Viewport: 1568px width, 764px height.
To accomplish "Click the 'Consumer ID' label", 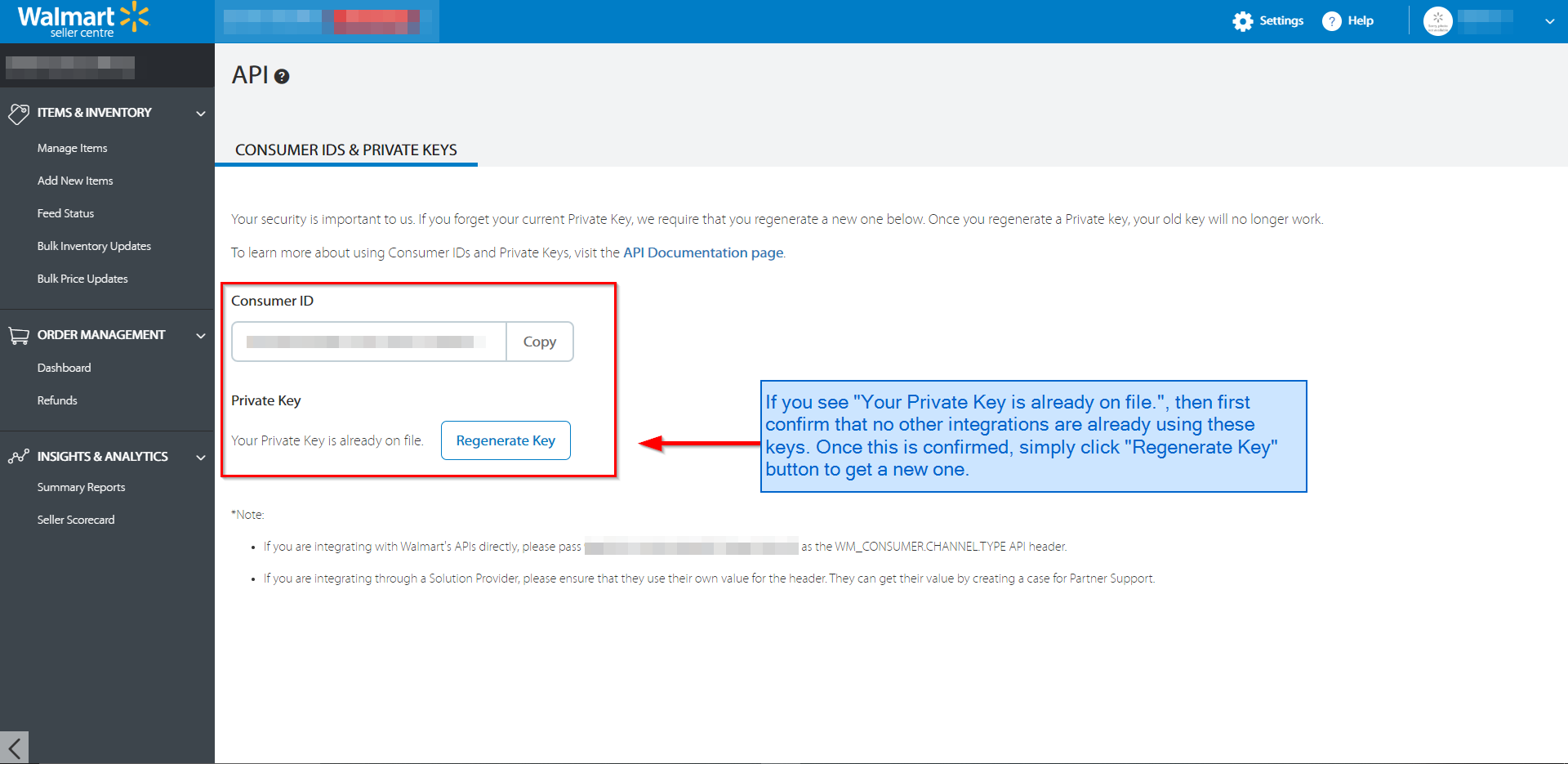I will click(x=272, y=301).
